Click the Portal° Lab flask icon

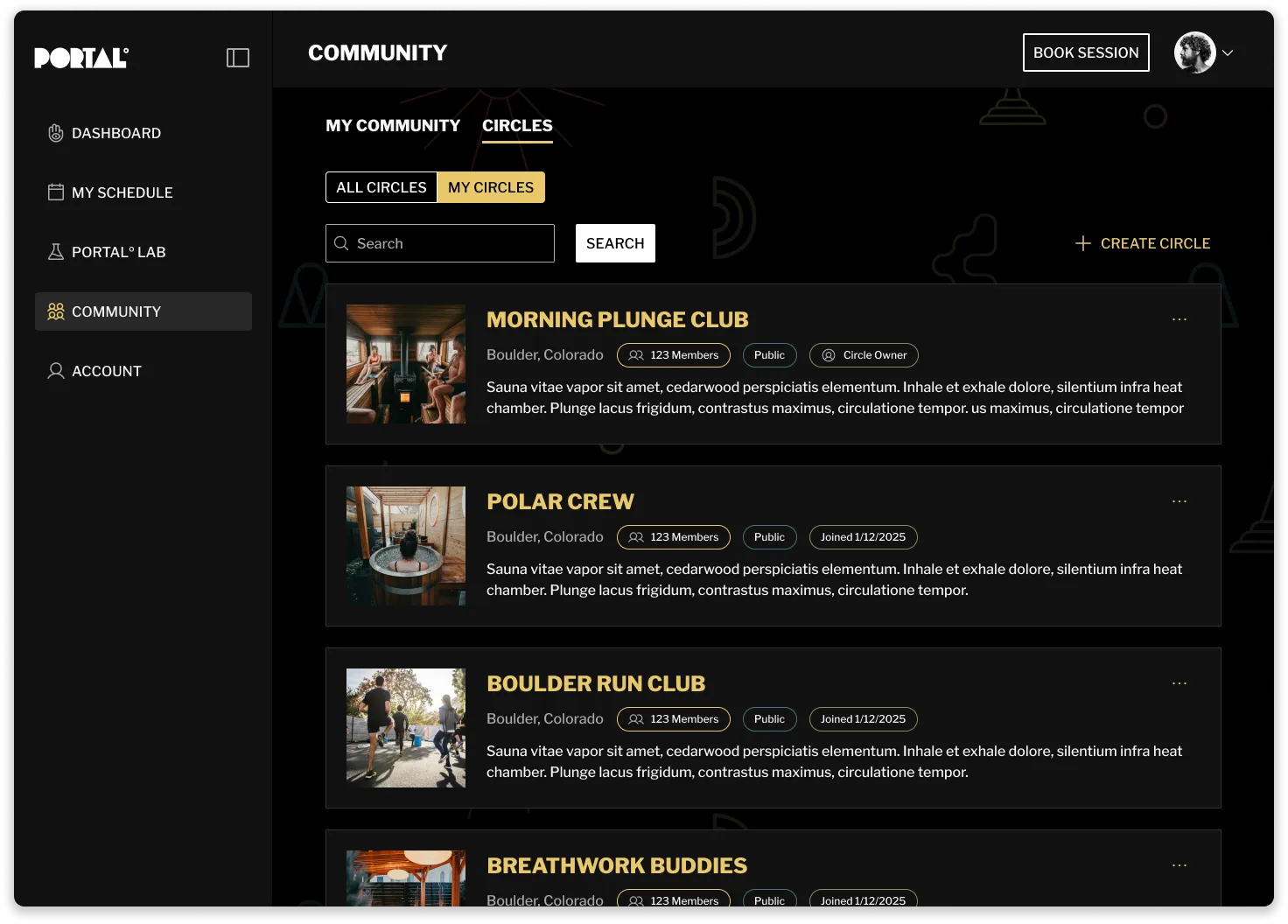point(56,251)
